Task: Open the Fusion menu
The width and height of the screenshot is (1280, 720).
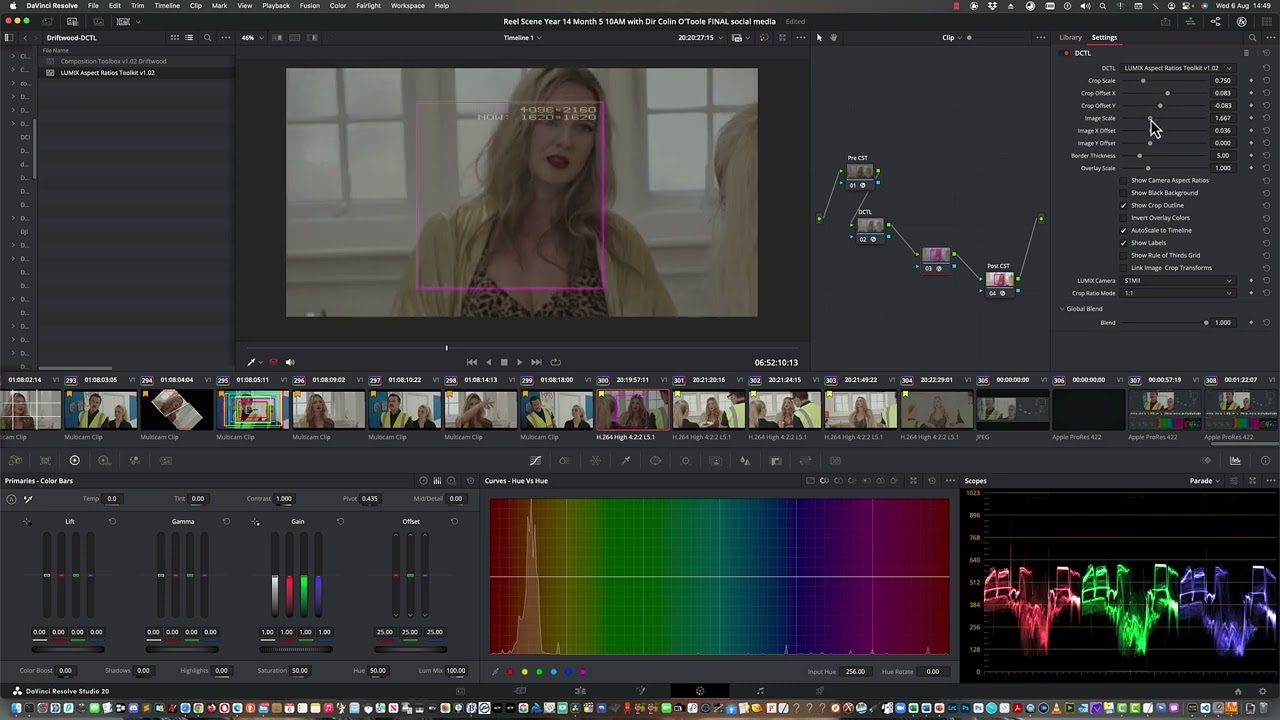Action: 310,6
